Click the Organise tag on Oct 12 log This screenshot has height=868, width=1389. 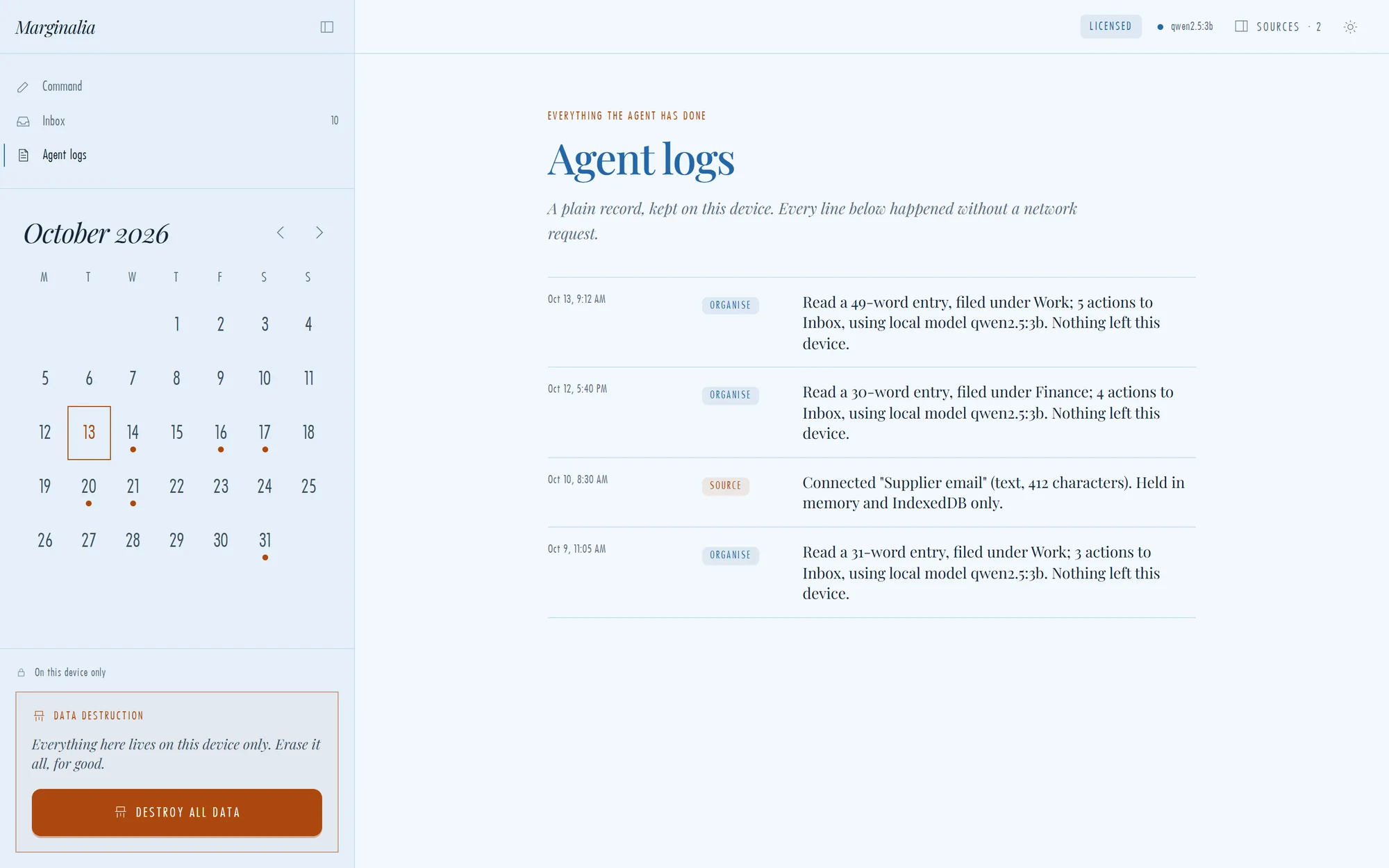click(x=730, y=395)
